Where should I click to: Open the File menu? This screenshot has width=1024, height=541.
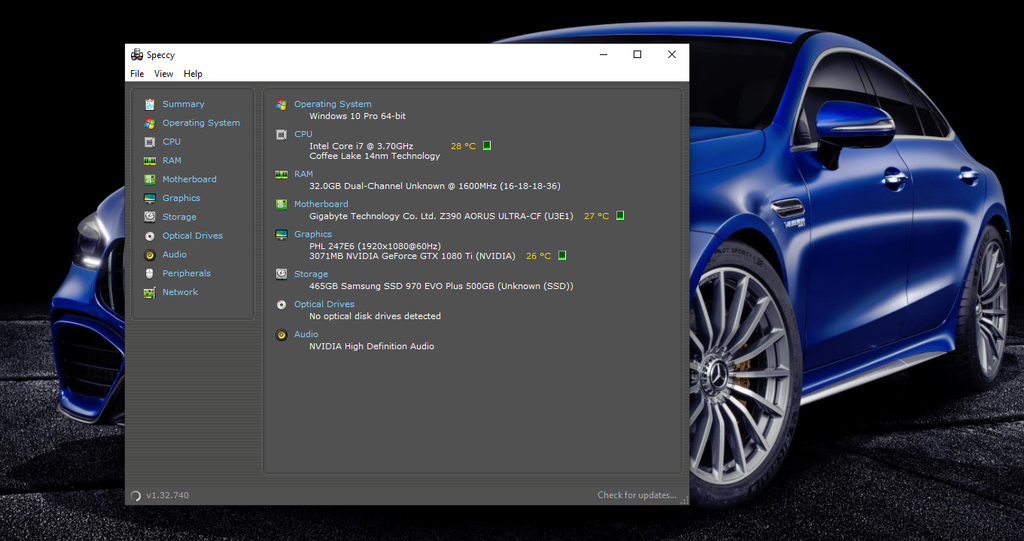pos(137,74)
